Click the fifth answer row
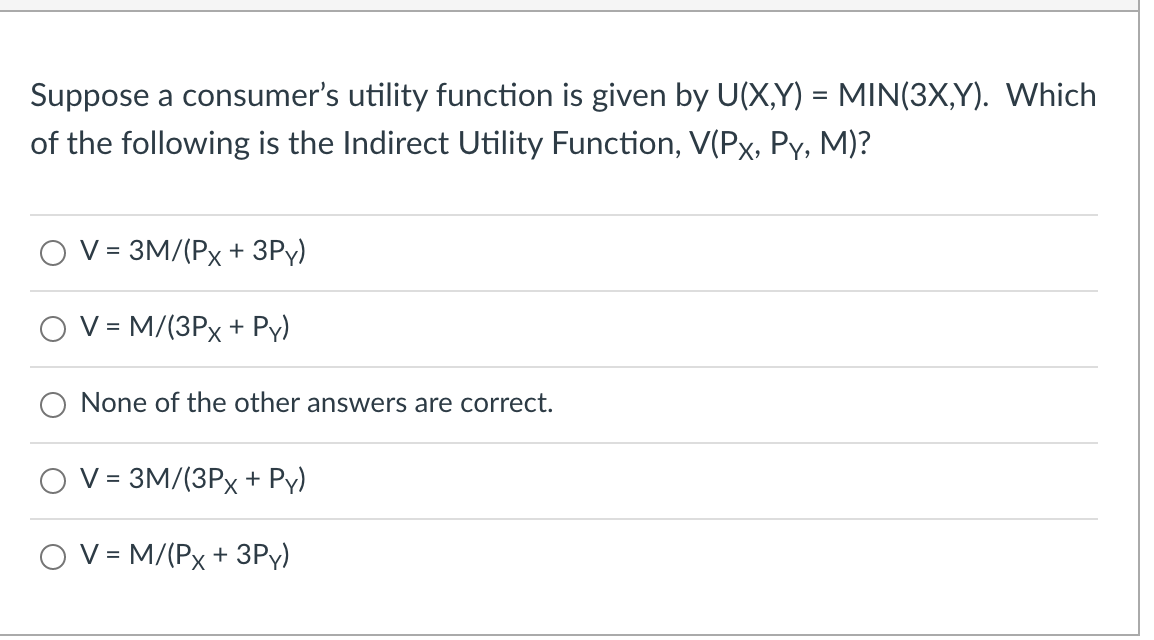 pos(560,555)
